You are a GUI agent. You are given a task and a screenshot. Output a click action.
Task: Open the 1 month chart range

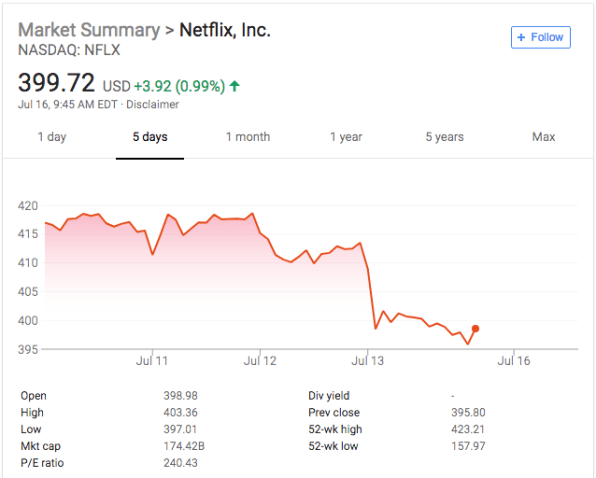(248, 137)
